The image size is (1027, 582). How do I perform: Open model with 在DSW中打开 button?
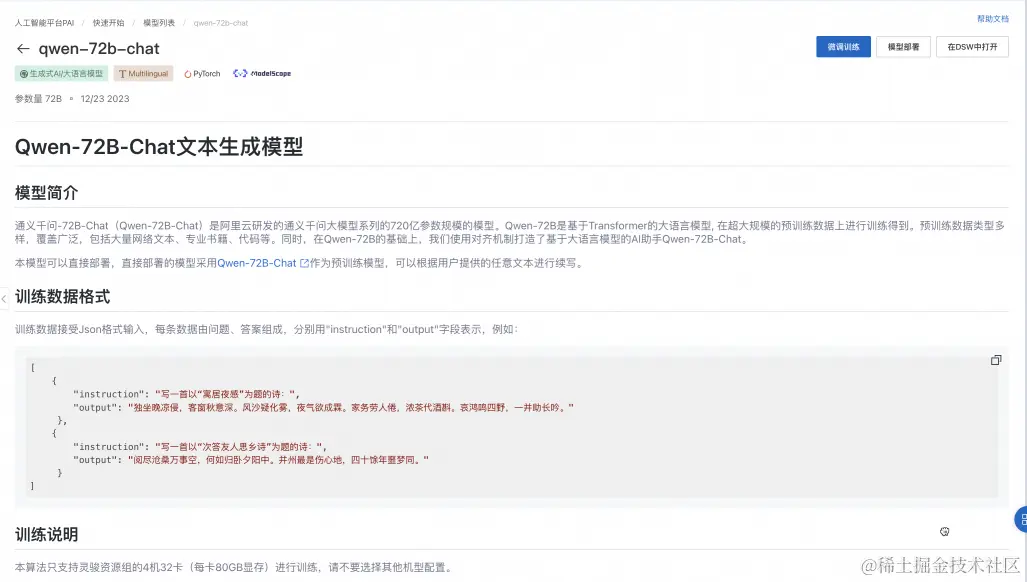tap(972, 46)
